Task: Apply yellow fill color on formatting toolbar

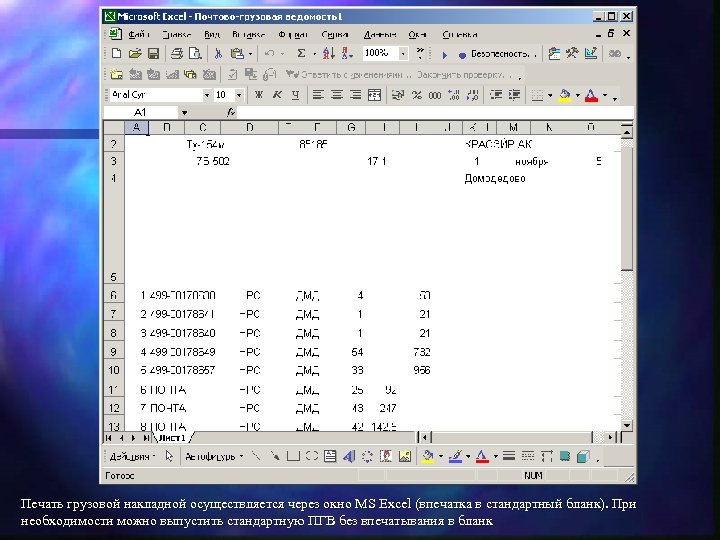Action: [565, 95]
